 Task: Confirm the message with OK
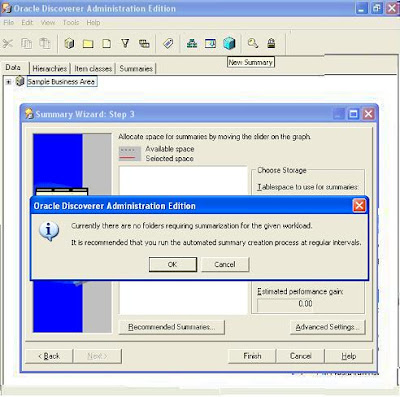pos(173,264)
